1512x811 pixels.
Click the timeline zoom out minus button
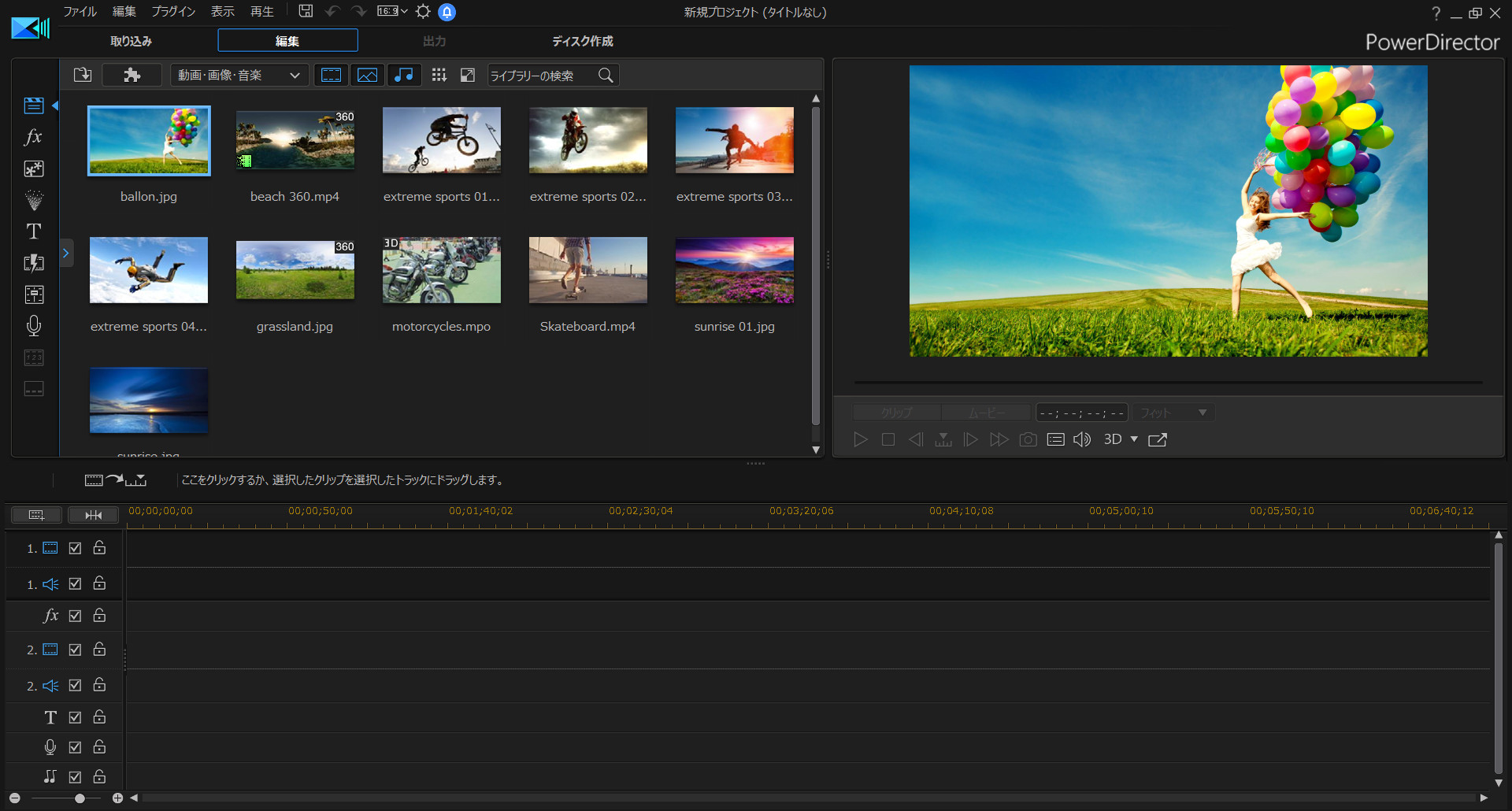14,798
